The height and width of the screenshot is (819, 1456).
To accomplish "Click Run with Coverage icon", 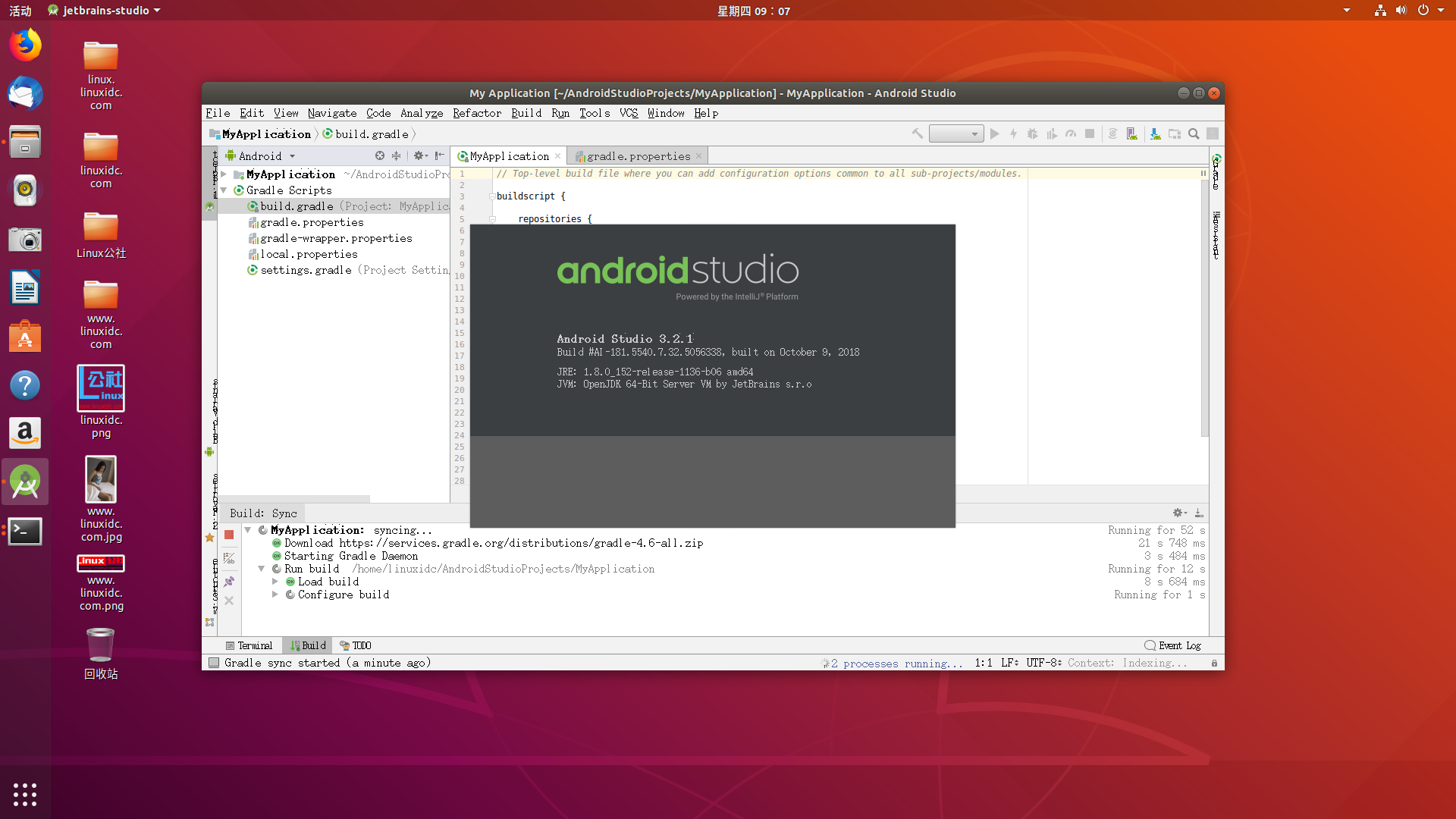I will (1052, 133).
